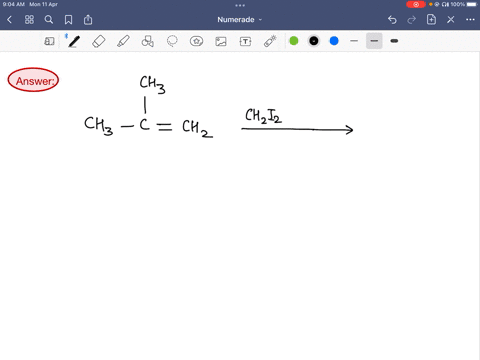This screenshot has height=360, width=480.
Task: Open the thumbnail grid view
Action: pyautogui.click(x=29, y=20)
